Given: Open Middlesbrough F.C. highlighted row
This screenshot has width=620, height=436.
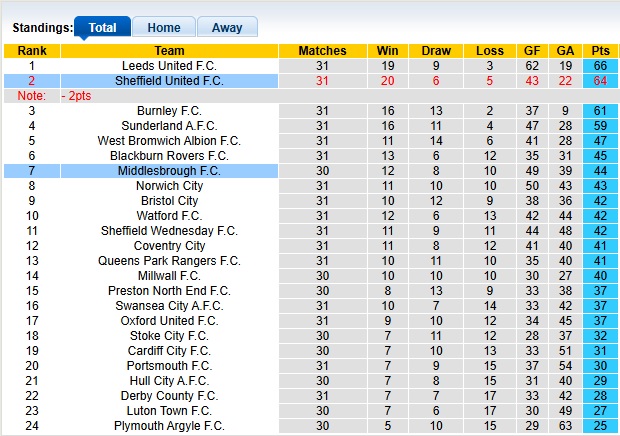Looking at the screenshot, I should tap(169, 171).
